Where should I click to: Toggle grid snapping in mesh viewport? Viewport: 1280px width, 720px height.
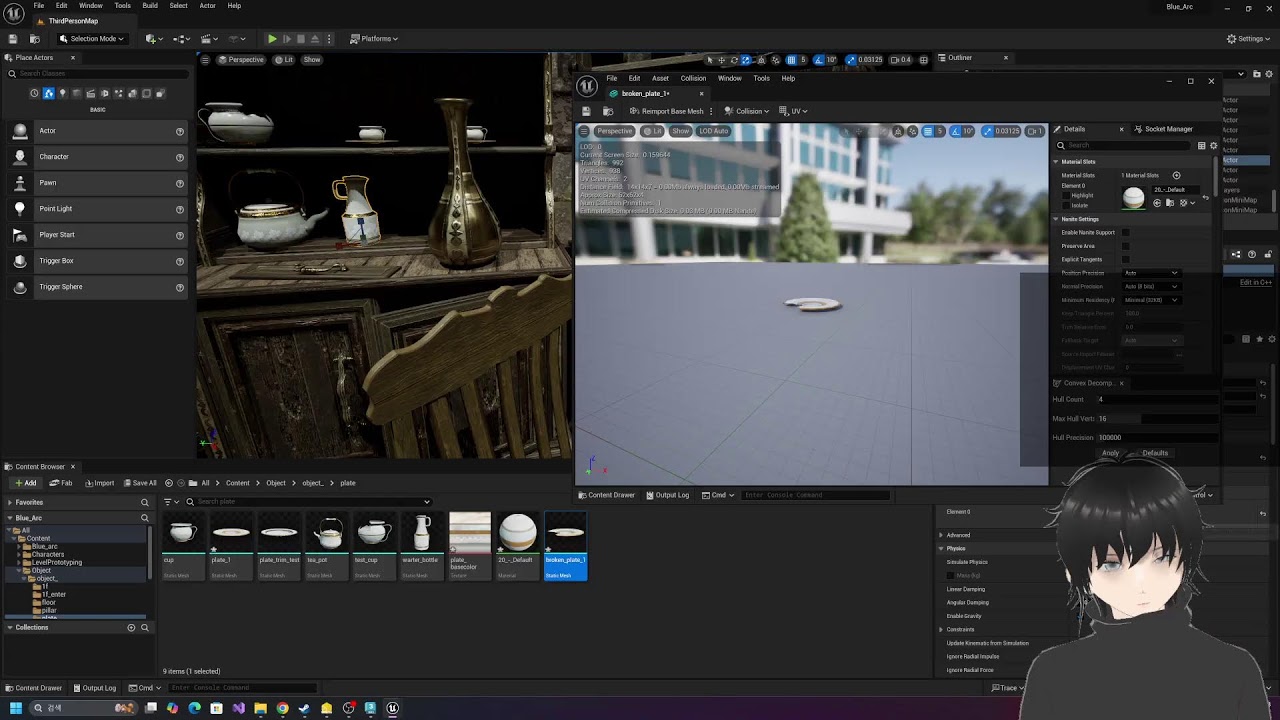pyautogui.click(x=928, y=131)
